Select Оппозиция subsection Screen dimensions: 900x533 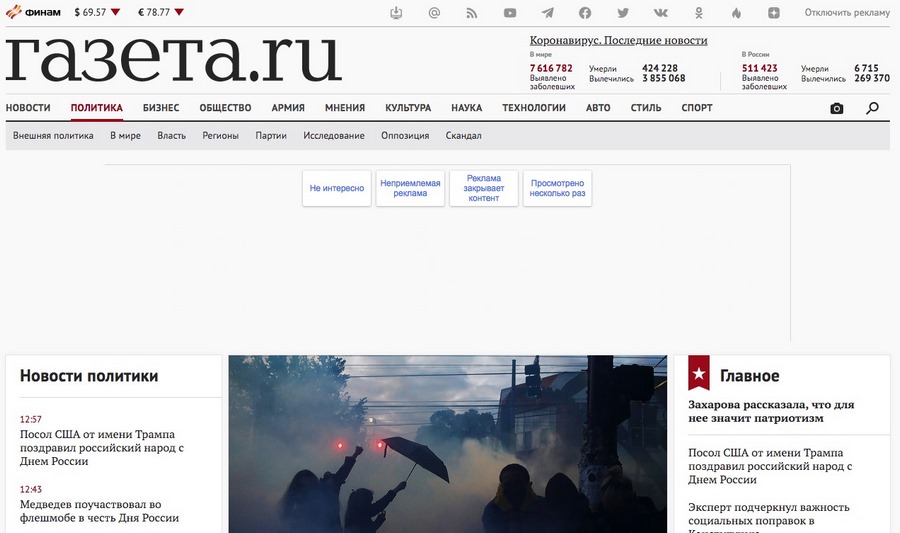pyautogui.click(x=405, y=136)
